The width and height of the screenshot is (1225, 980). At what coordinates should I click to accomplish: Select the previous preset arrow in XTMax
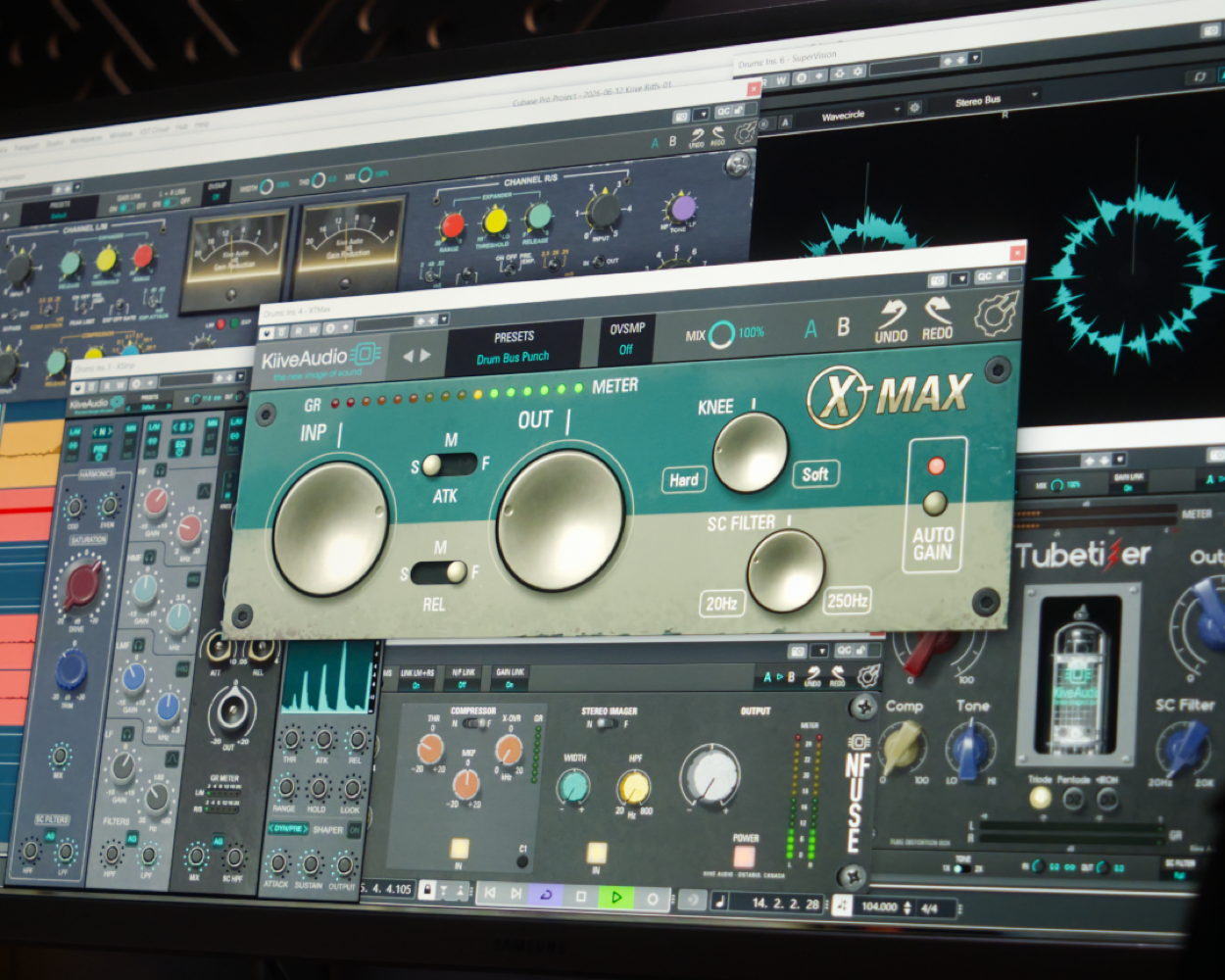pos(409,356)
